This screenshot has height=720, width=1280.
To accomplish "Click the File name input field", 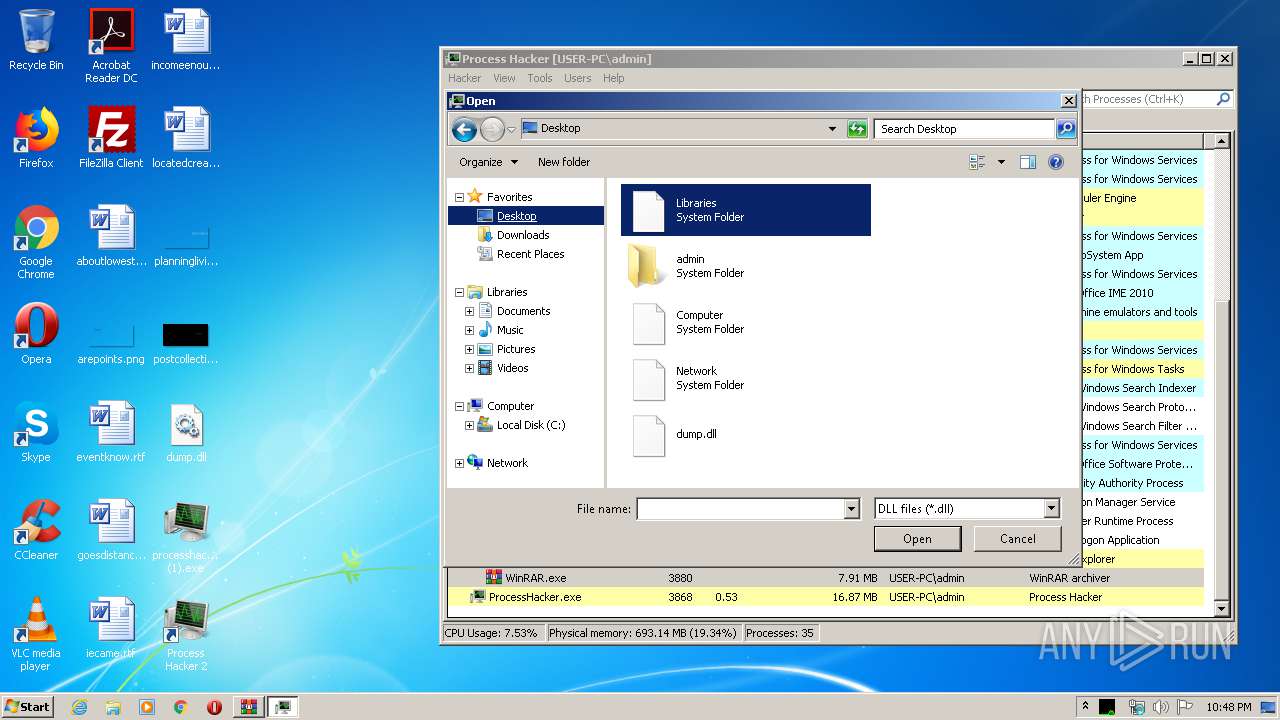I will click(741, 509).
